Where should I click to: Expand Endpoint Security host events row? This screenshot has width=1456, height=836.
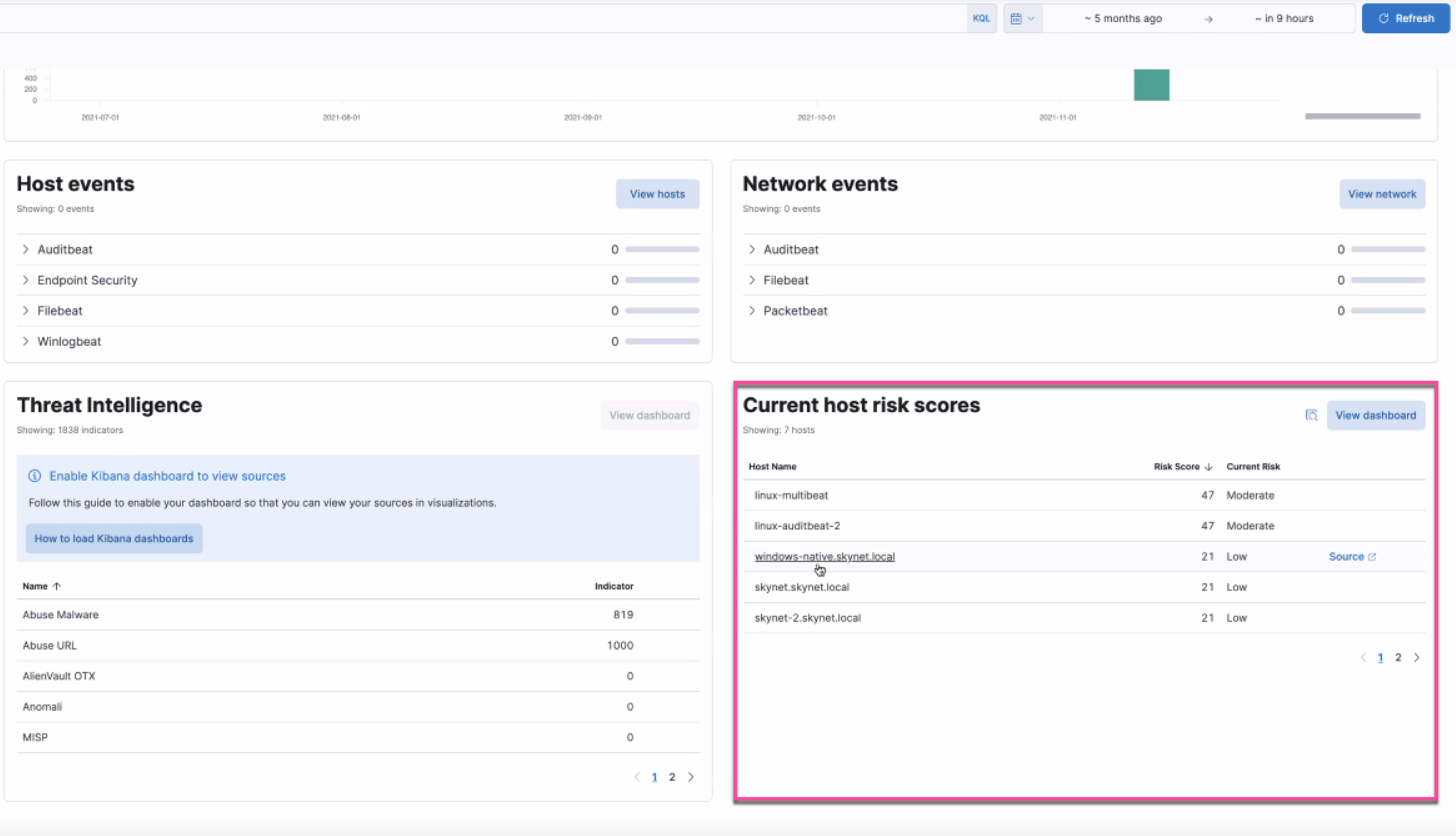pos(26,281)
